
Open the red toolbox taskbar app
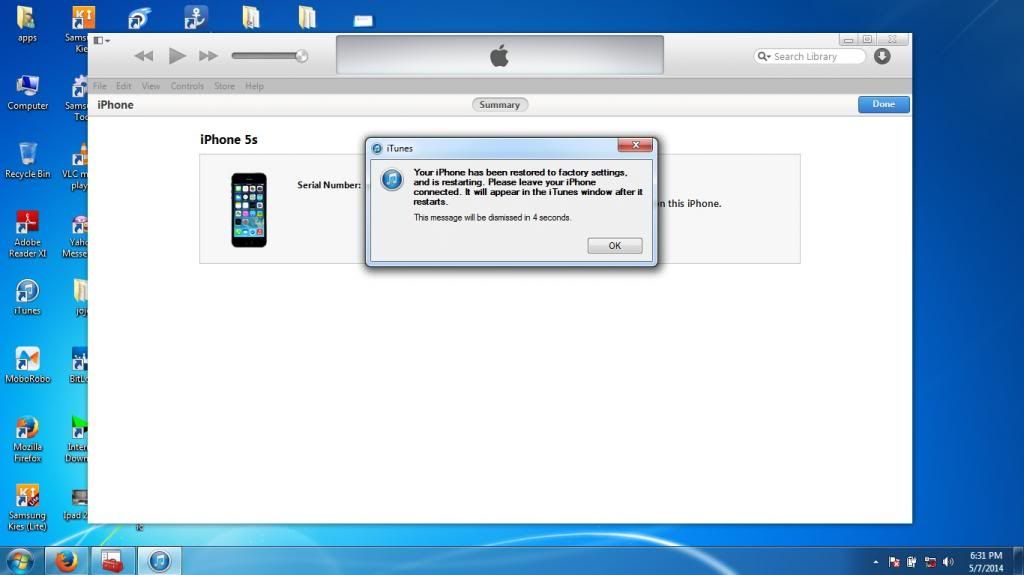tap(112, 561)
